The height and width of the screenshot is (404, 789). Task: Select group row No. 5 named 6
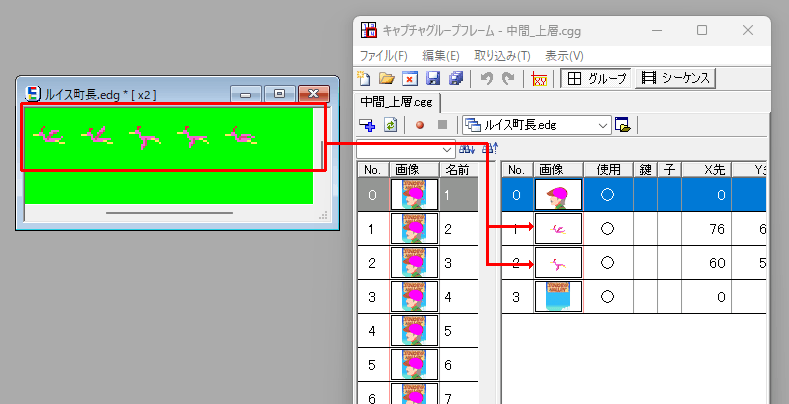418,365
